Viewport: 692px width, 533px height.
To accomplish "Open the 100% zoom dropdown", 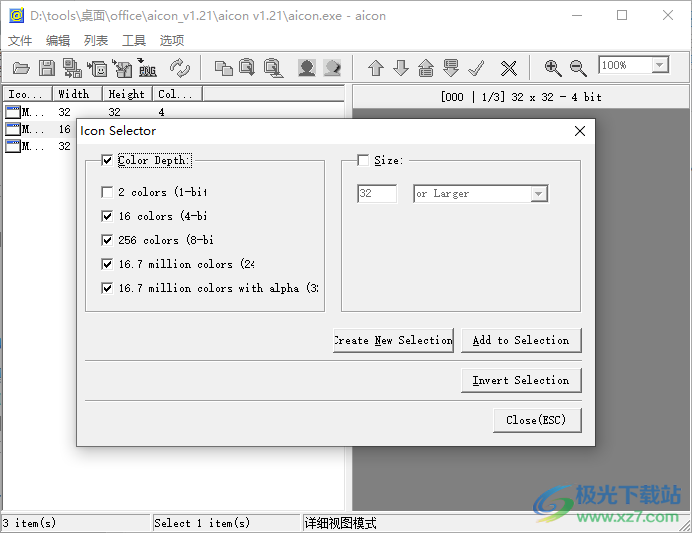I will pyautogui.click(x=660, y=65).
